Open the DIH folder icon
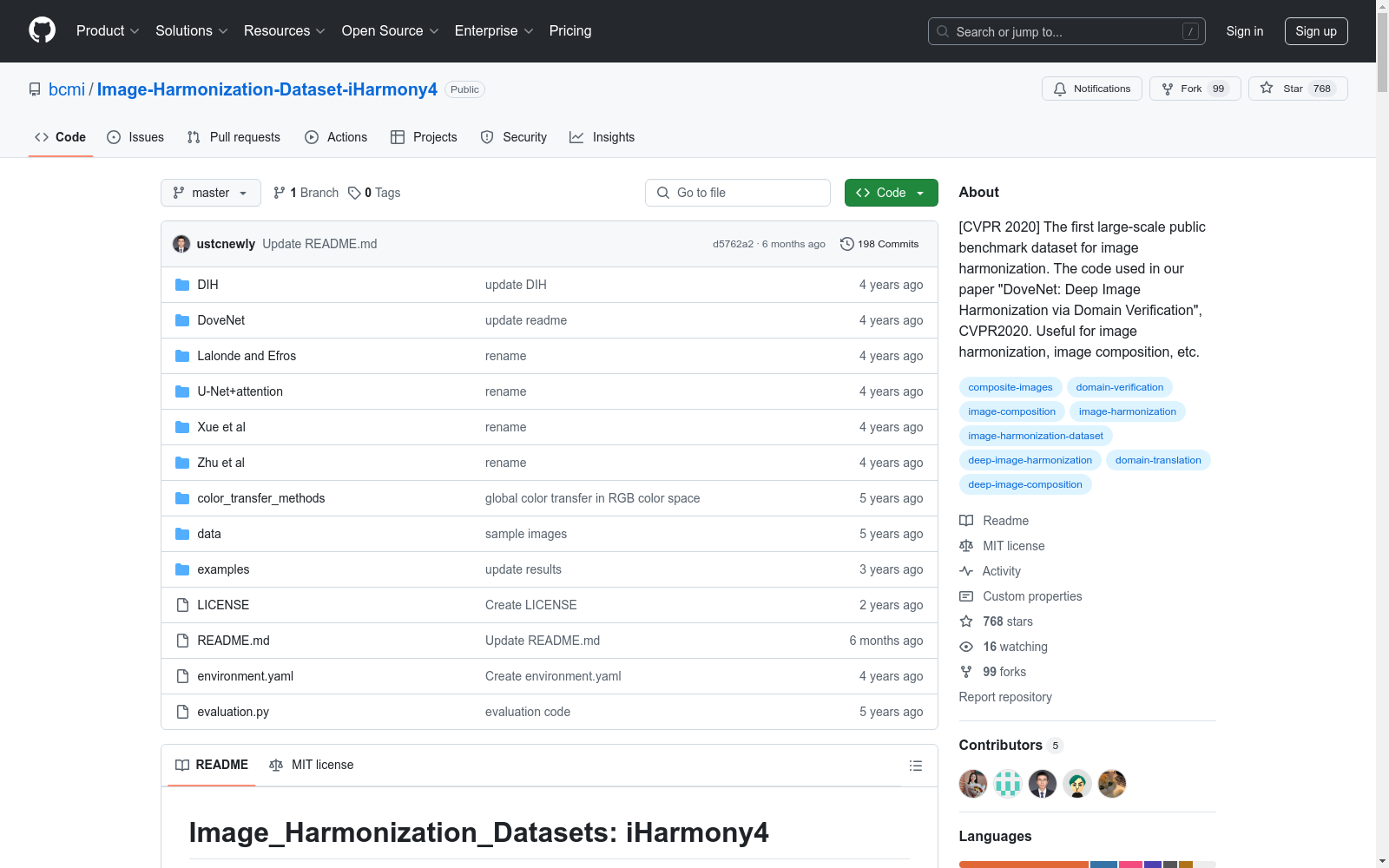Viewport: 1389px width, 868px height. point(182,285)
